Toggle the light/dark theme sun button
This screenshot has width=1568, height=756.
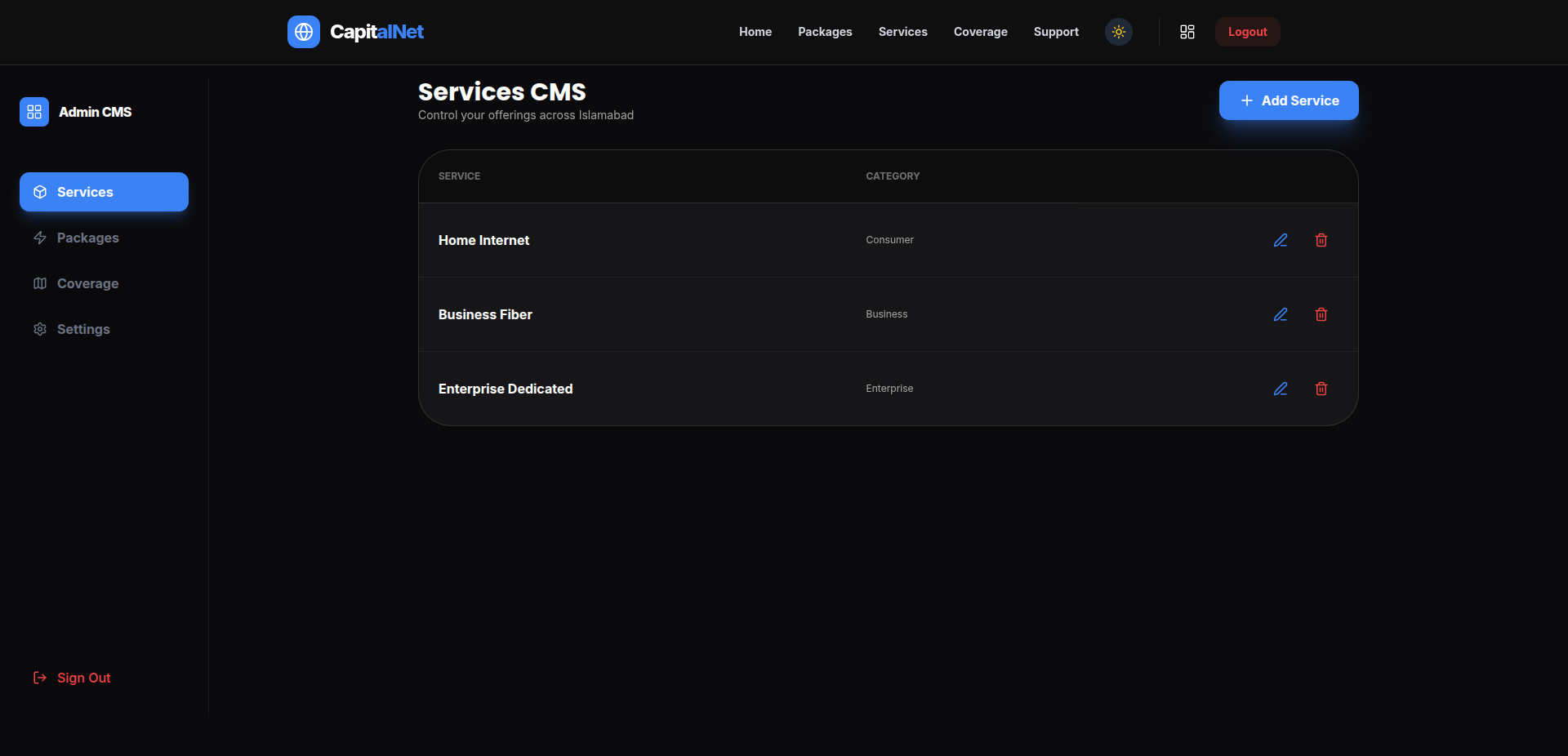pyautogui.click(x=1119, y=32)
